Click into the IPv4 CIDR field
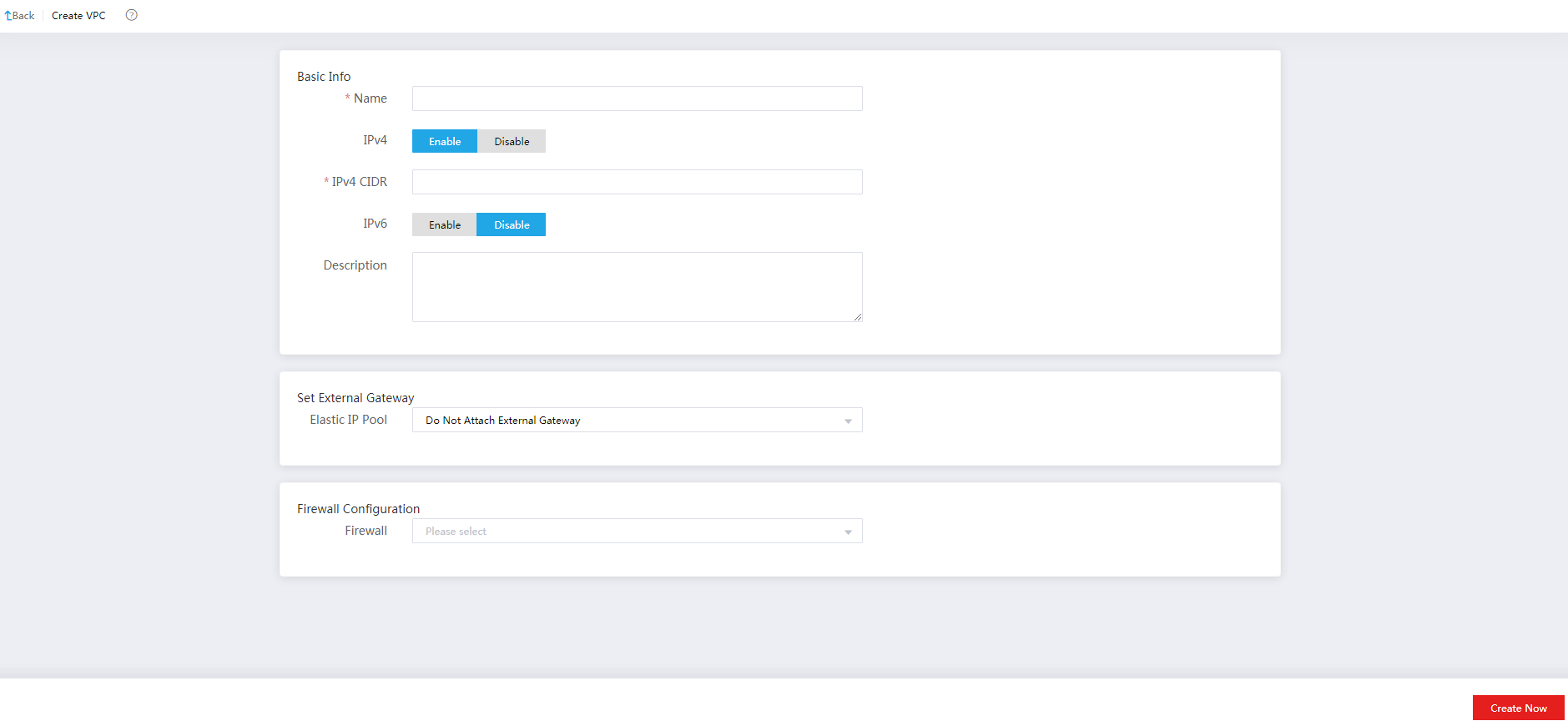Image resolution: width=1568 pixels, height=726 pixels. click(x=637, y=182)
